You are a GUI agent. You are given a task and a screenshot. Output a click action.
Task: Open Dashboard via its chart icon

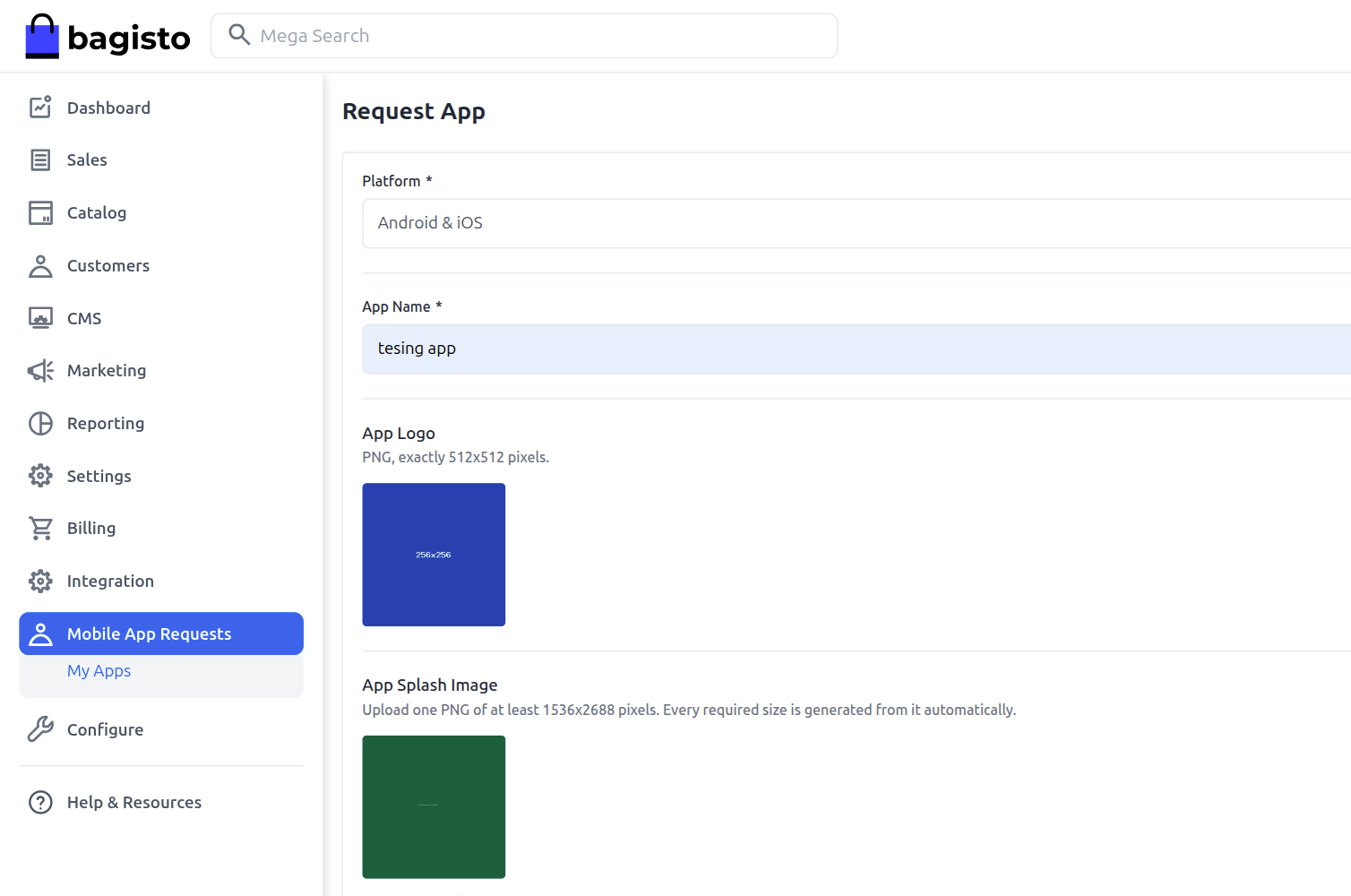click(x=40, y=108)
